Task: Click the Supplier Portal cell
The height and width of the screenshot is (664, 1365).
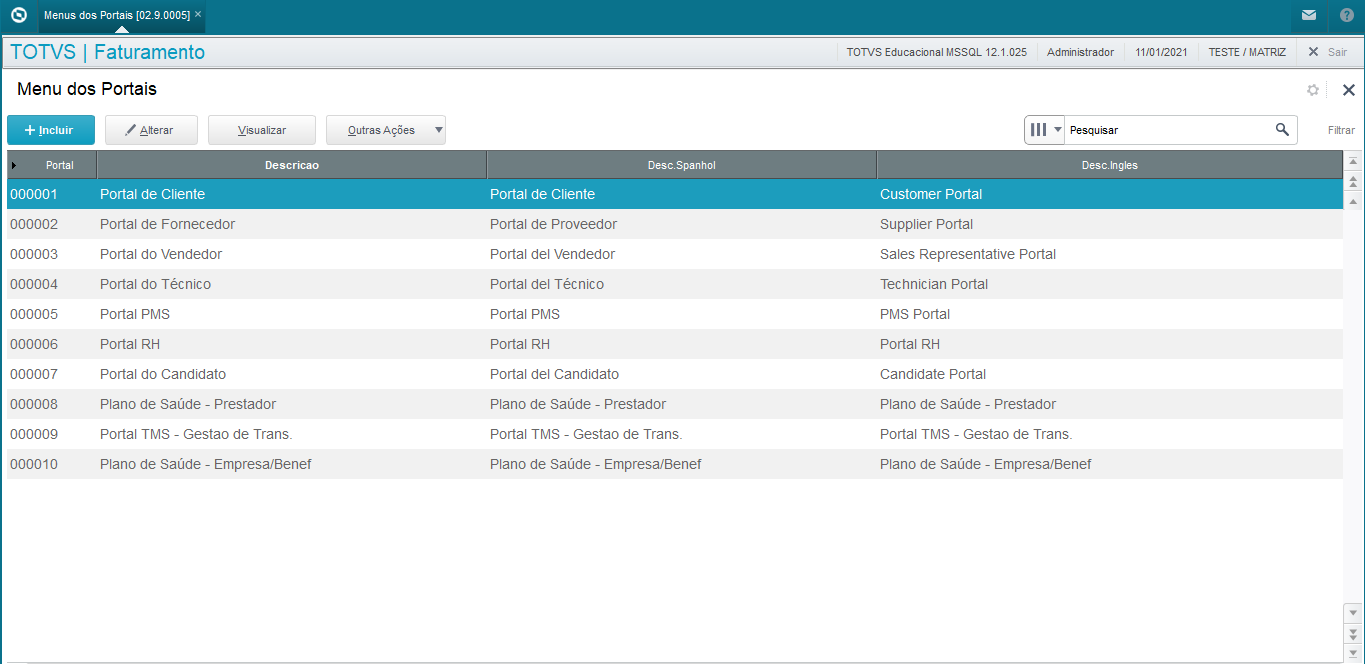Action: tap(926, 224)
